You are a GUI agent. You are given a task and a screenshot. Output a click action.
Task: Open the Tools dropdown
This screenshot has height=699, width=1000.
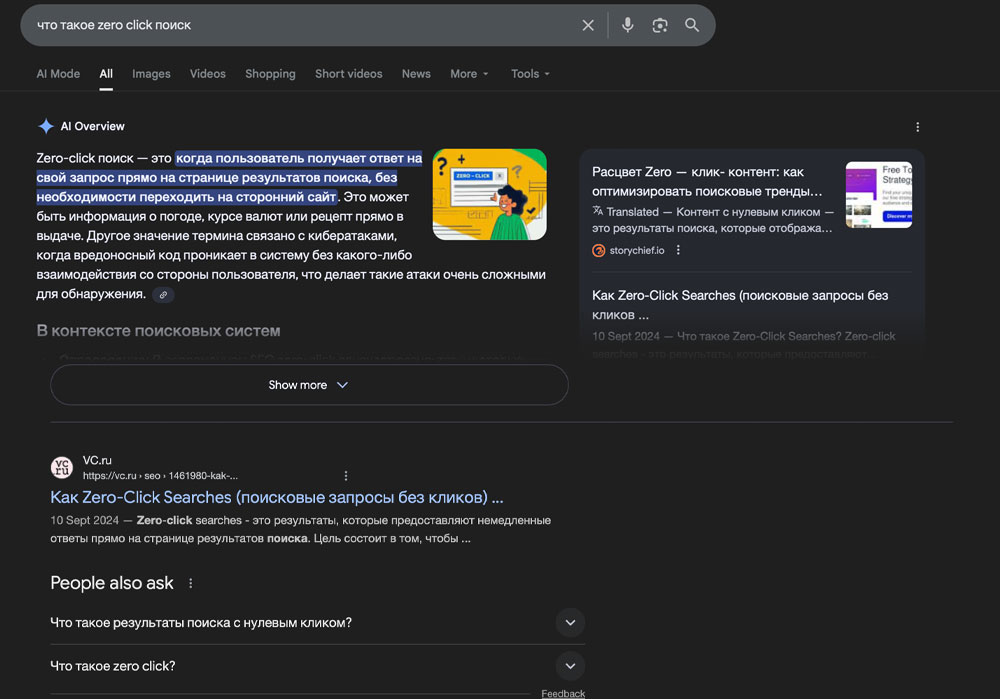tap(530, 74)
